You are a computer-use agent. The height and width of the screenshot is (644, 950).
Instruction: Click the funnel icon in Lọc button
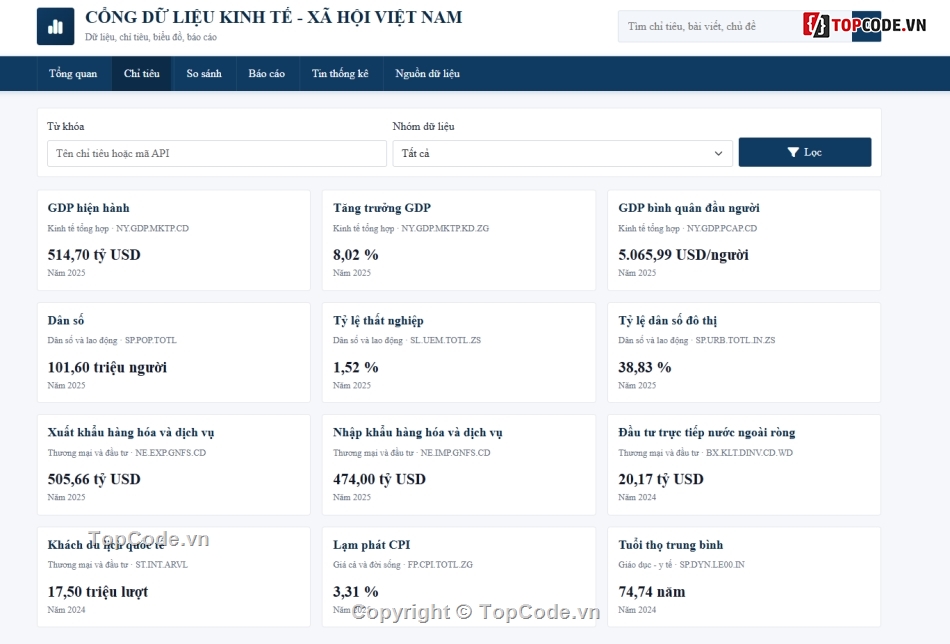[x=793, y=152]
